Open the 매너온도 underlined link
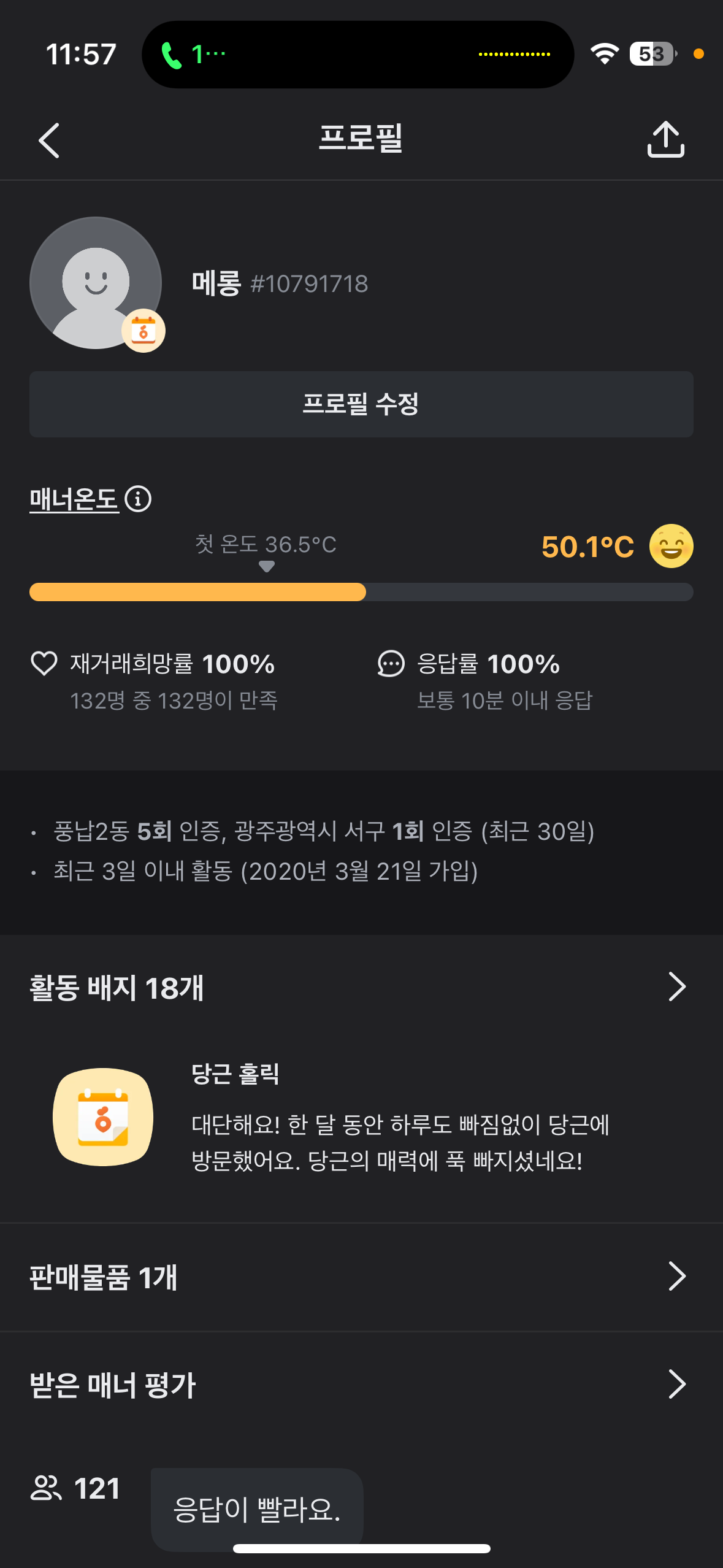723x1568 pixels. [x=74, y=499]
